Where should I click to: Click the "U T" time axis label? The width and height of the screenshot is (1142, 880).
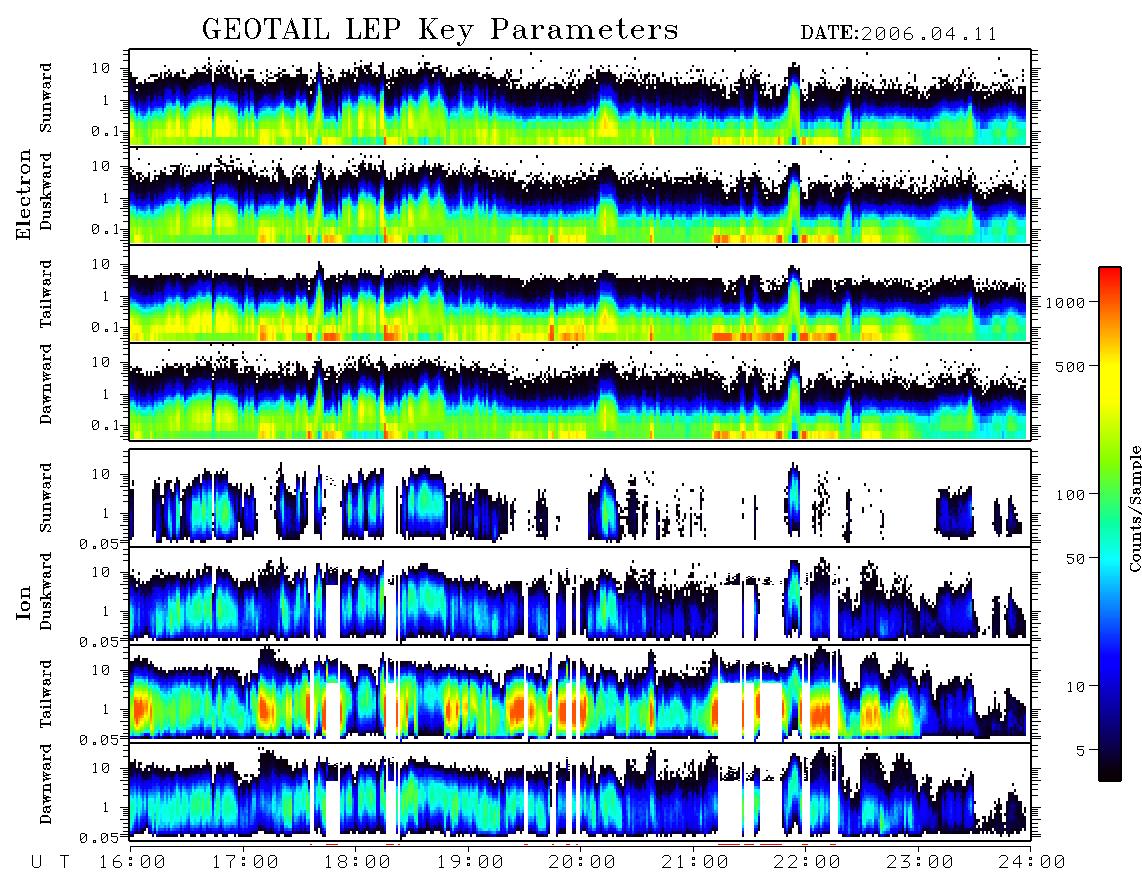click(51, 862)
